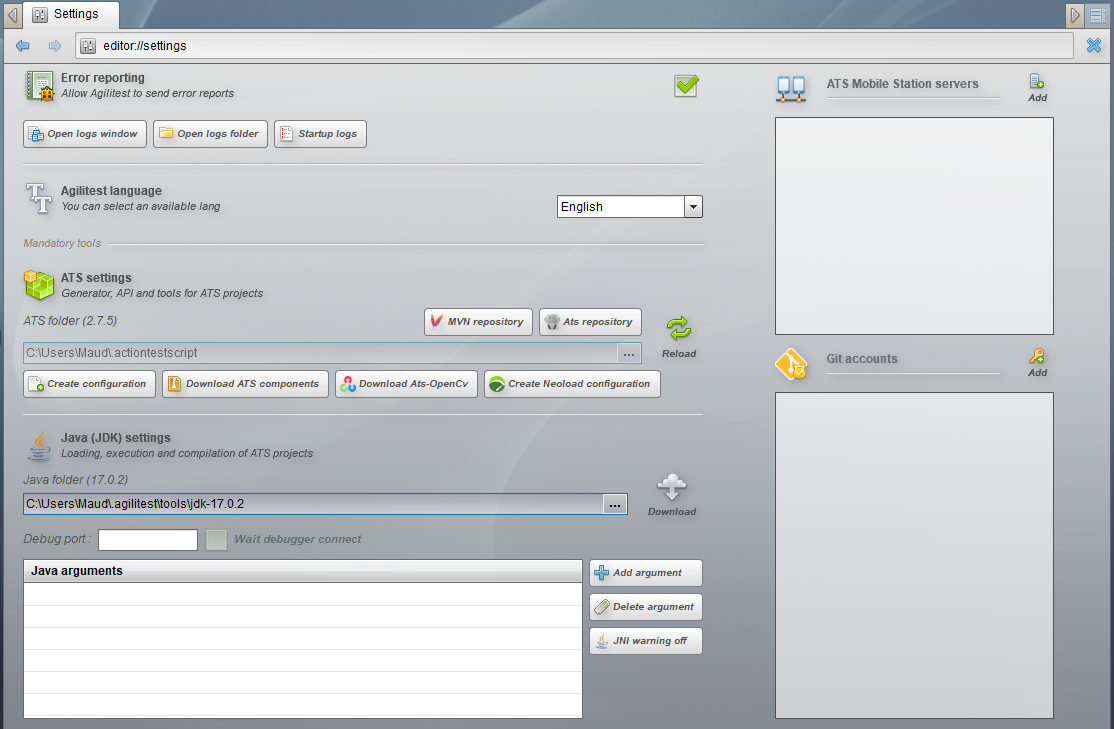This screenshot has width=1114, height=729.
Task: Close the settings editor with the X
Action: click(x=1094, y=45)
